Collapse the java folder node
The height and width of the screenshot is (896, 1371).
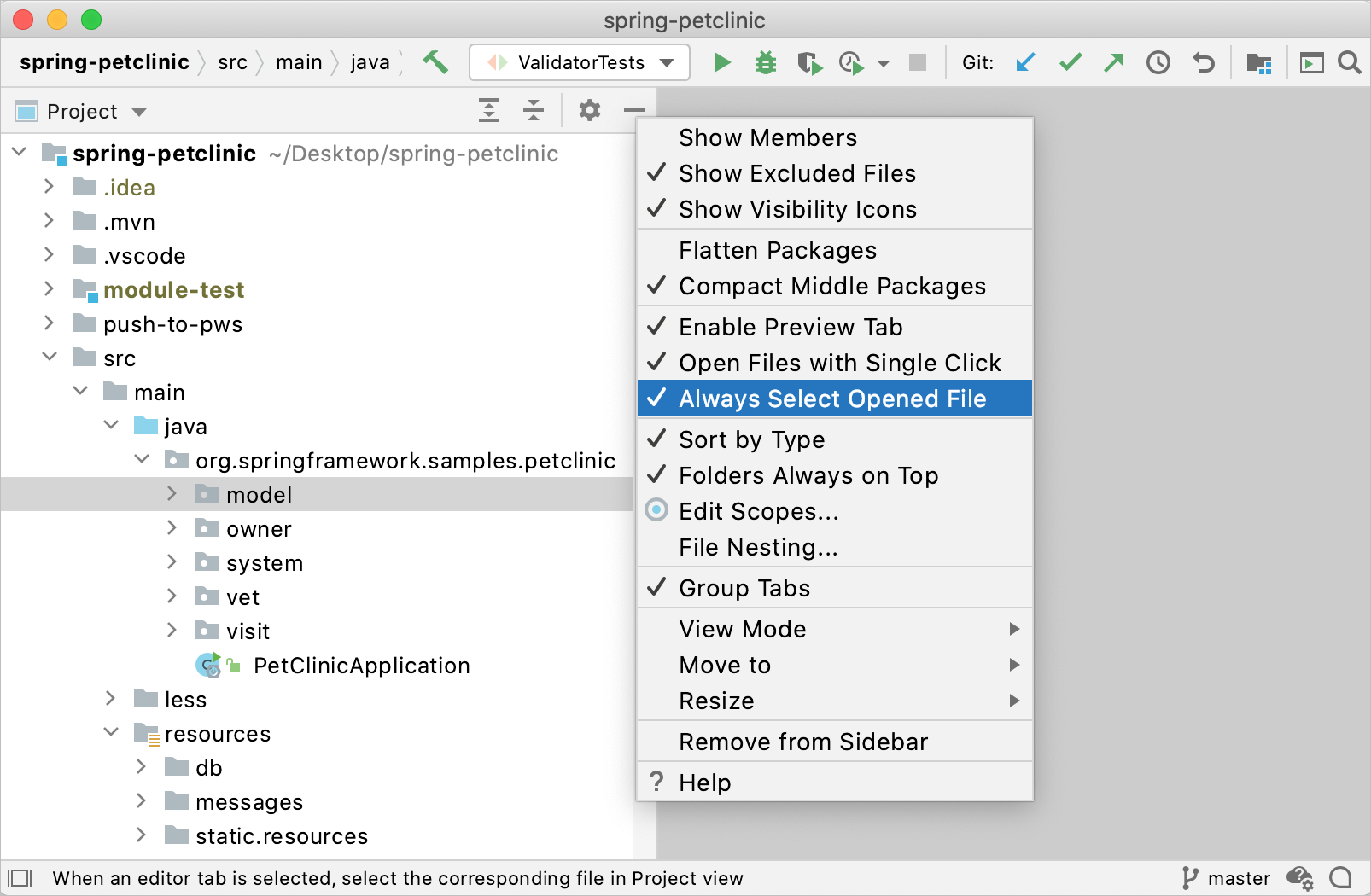point(111,425)
